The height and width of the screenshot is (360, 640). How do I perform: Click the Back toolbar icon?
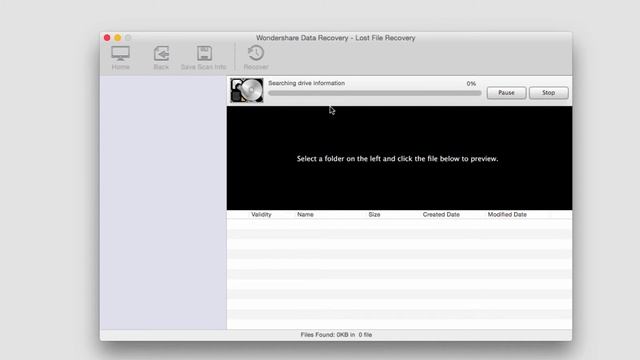point(161,58)
